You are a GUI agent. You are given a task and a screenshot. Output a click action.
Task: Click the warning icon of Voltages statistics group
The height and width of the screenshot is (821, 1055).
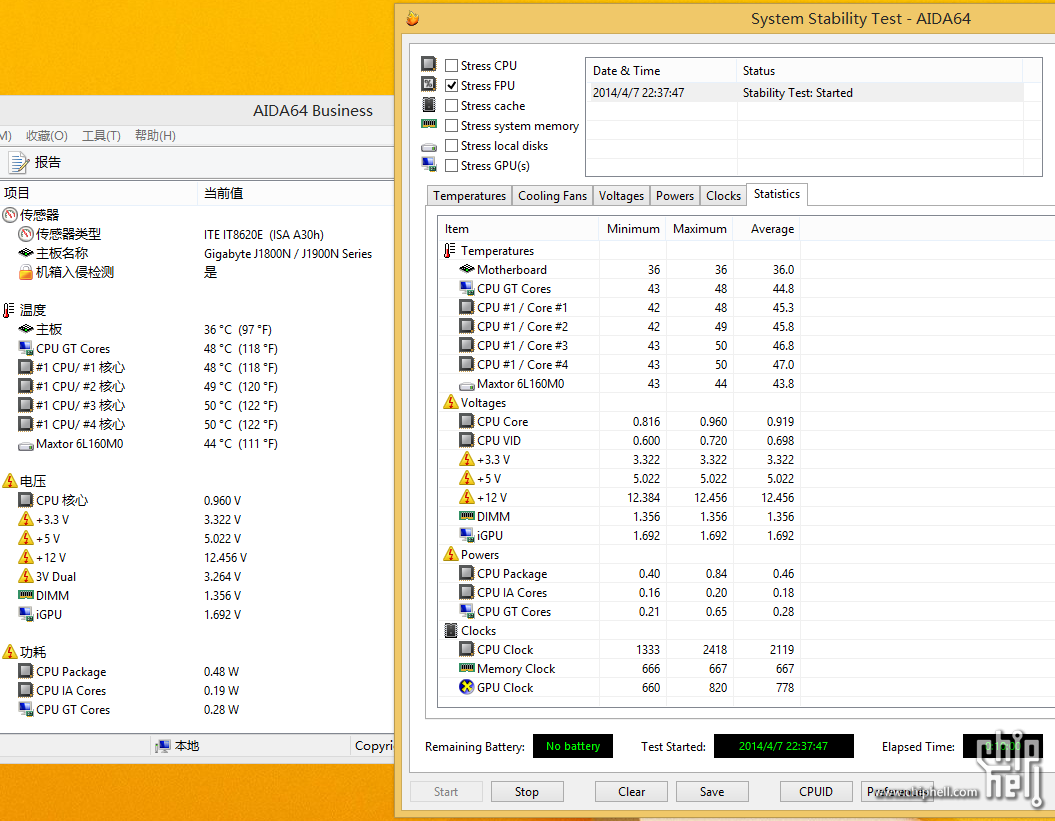pos(451,402)
